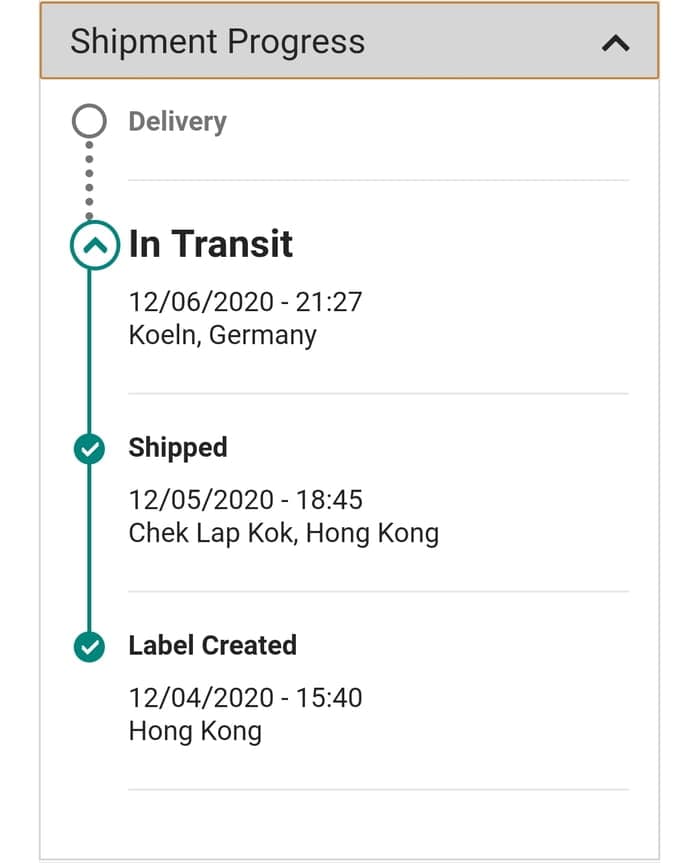Screen dimensions: 699x863
Task: Collapse panel using header chevron arrow
Action: tap(616, 43)
